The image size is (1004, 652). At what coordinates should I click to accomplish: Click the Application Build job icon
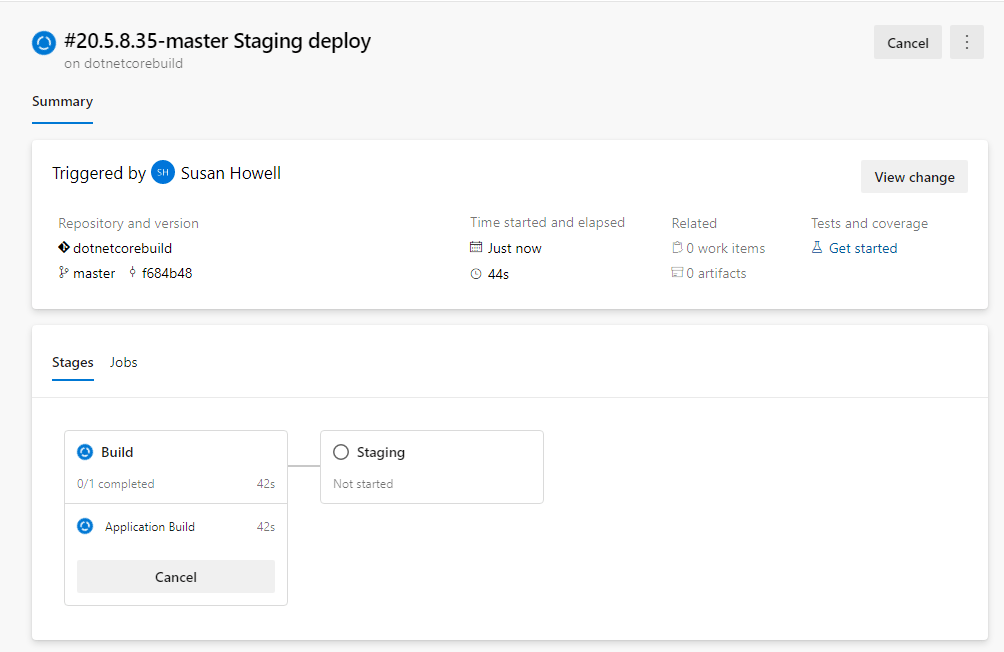[86, 526]
